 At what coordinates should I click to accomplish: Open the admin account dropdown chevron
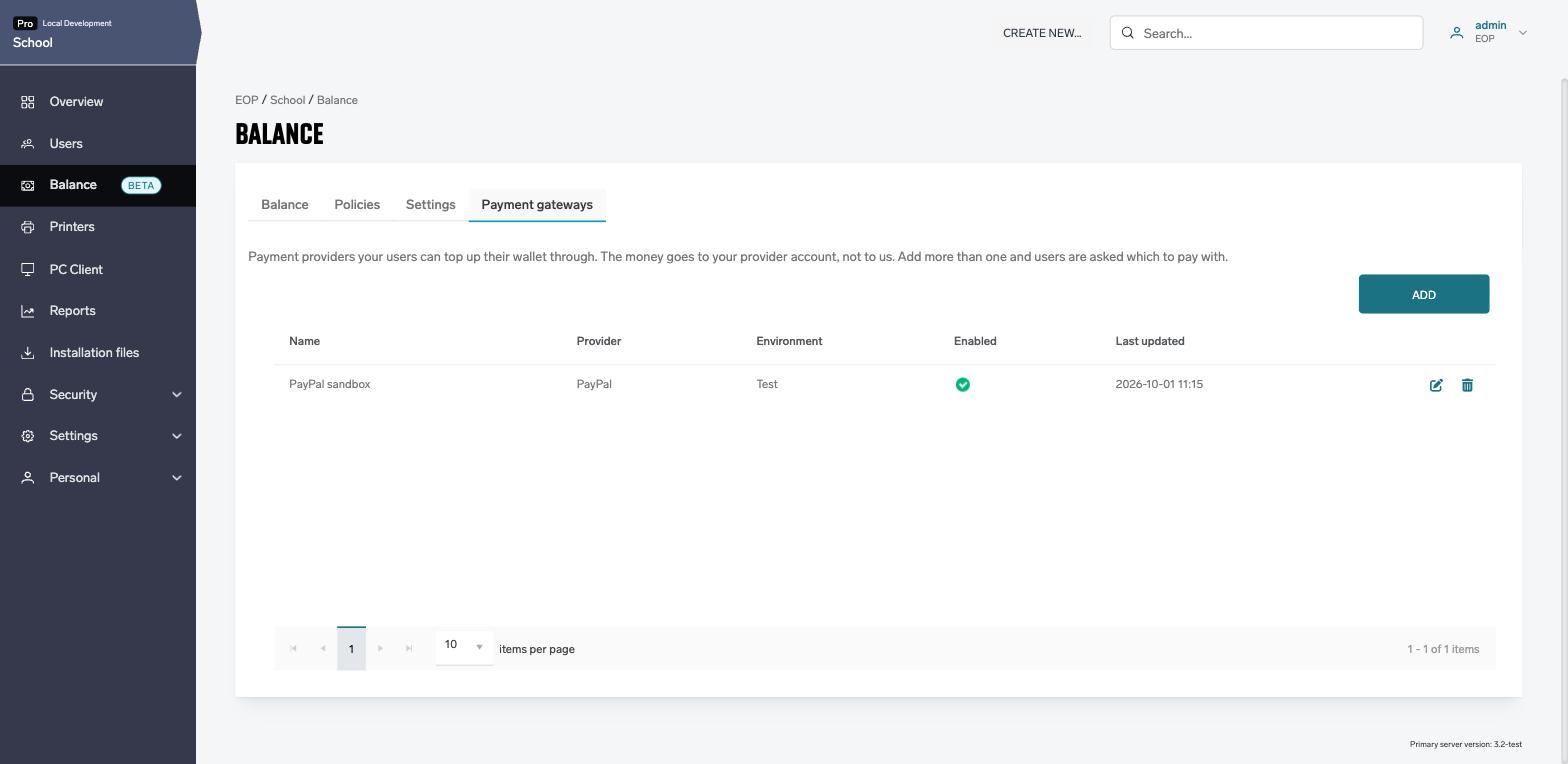[1523, 33]
